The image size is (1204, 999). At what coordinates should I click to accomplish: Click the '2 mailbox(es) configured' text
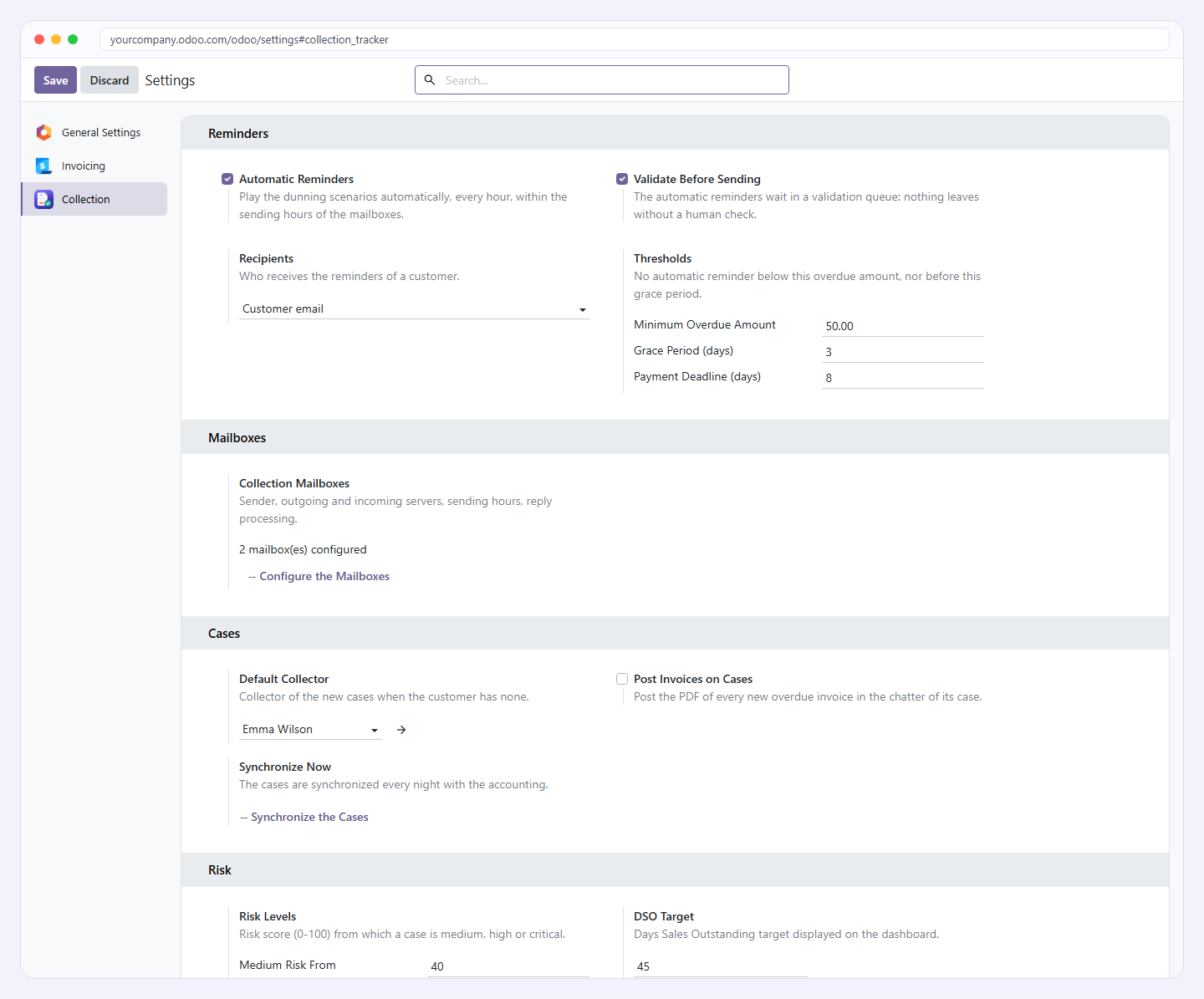point(303,549)
